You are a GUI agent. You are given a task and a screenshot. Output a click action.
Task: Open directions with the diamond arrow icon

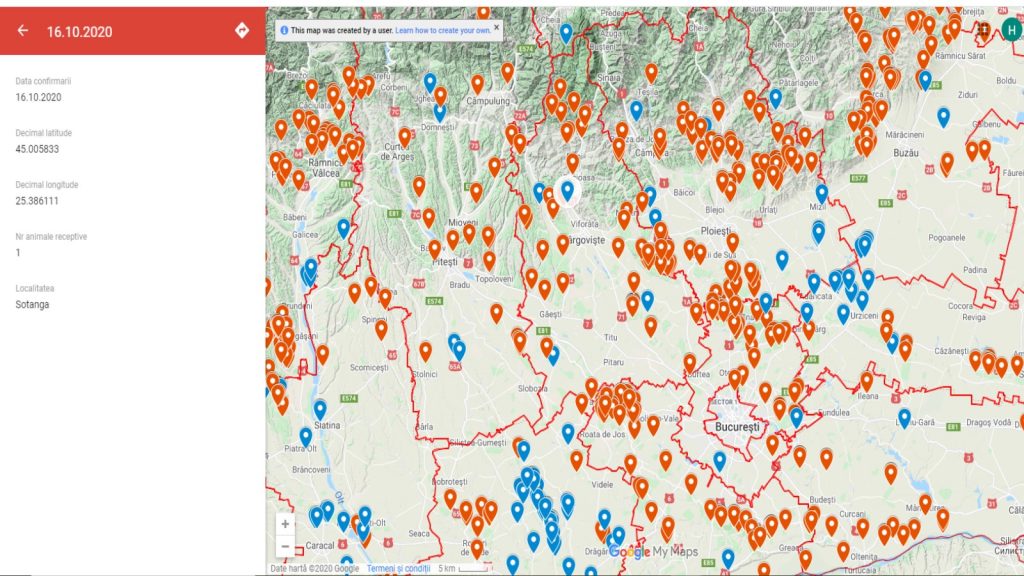[242, 31]
